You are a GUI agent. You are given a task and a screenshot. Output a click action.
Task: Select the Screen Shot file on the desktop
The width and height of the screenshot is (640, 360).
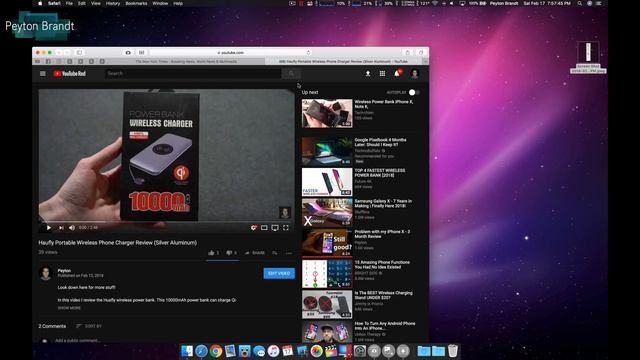point(588,57)
